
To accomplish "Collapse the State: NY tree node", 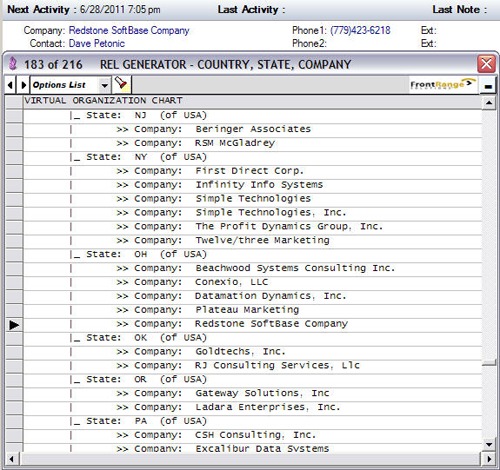I will point(76,157).
